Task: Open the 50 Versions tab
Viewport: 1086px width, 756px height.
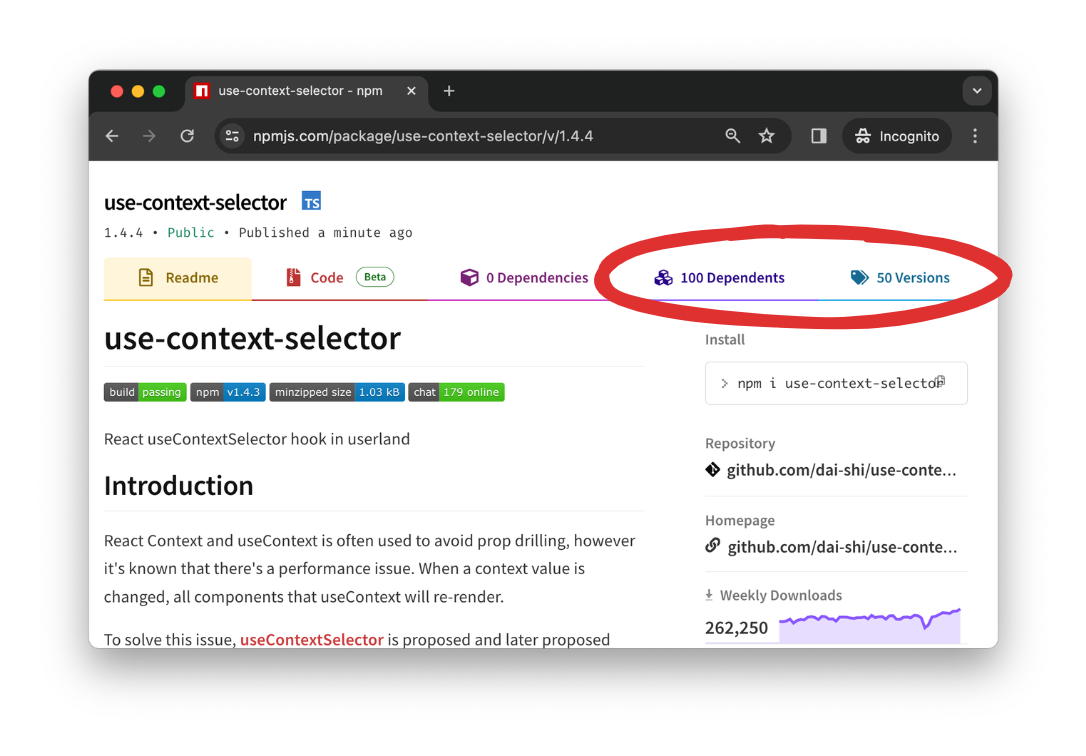Action: point(899,278)
